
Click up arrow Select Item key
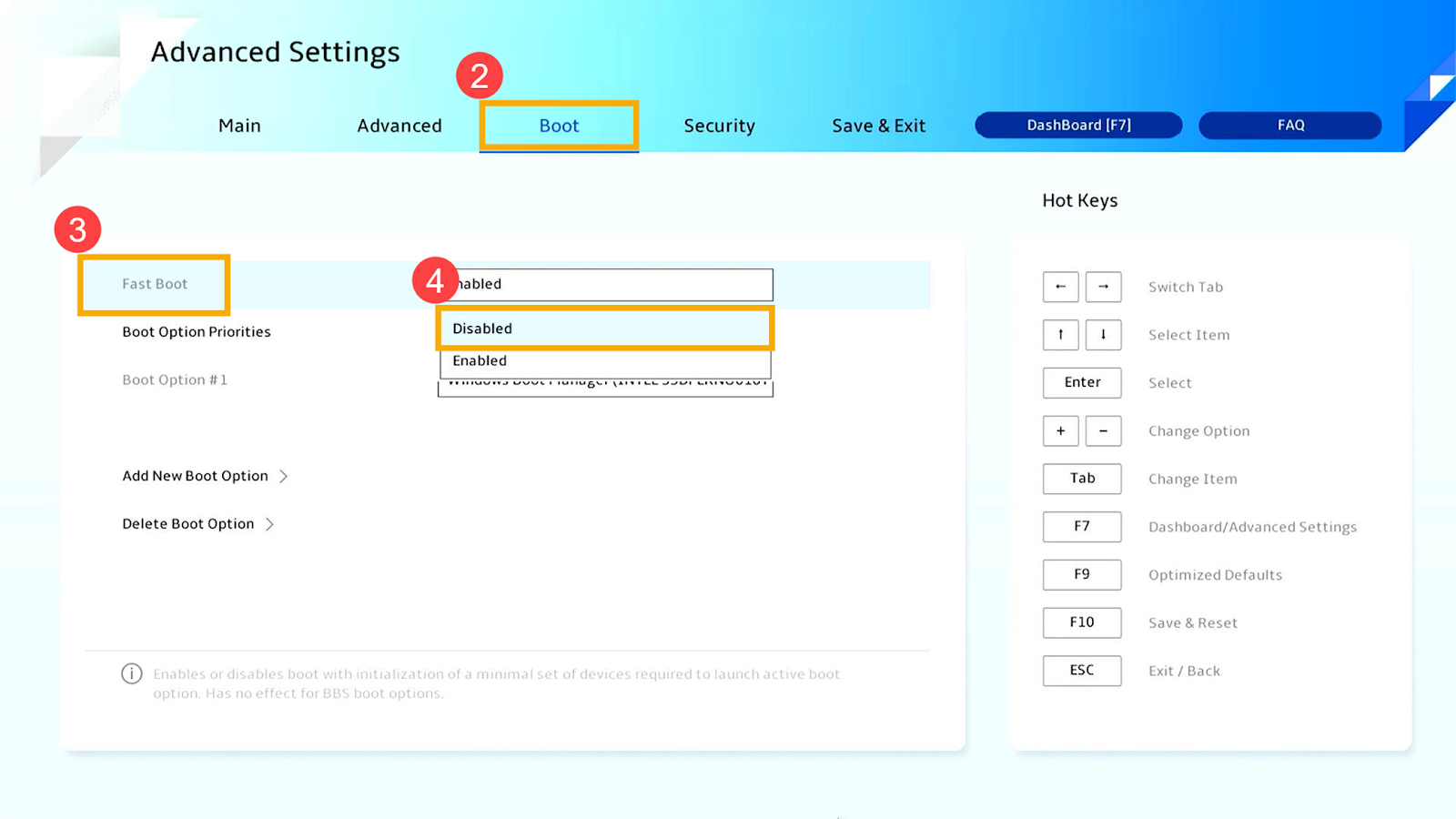coord(1061,335)
